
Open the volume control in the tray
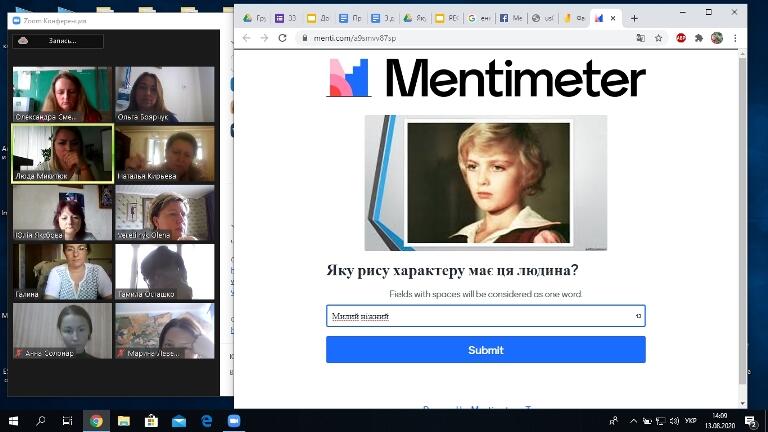coord(674,421)
